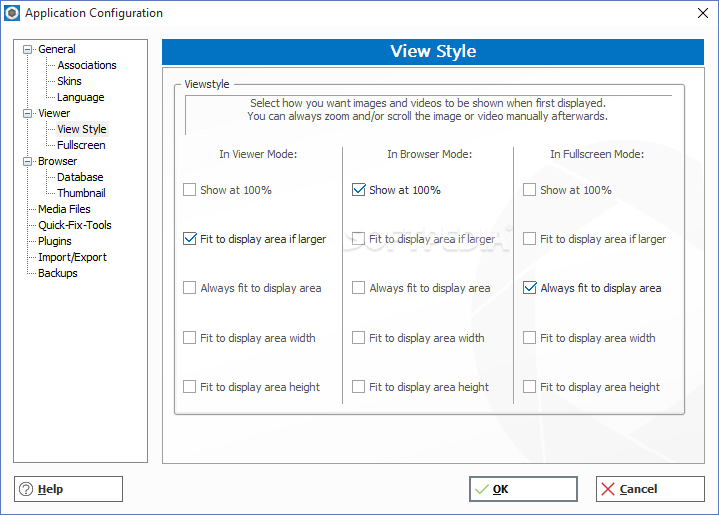
Task: Collapse the General tree node
Action: pyautogui.click(x=28, y=49)
